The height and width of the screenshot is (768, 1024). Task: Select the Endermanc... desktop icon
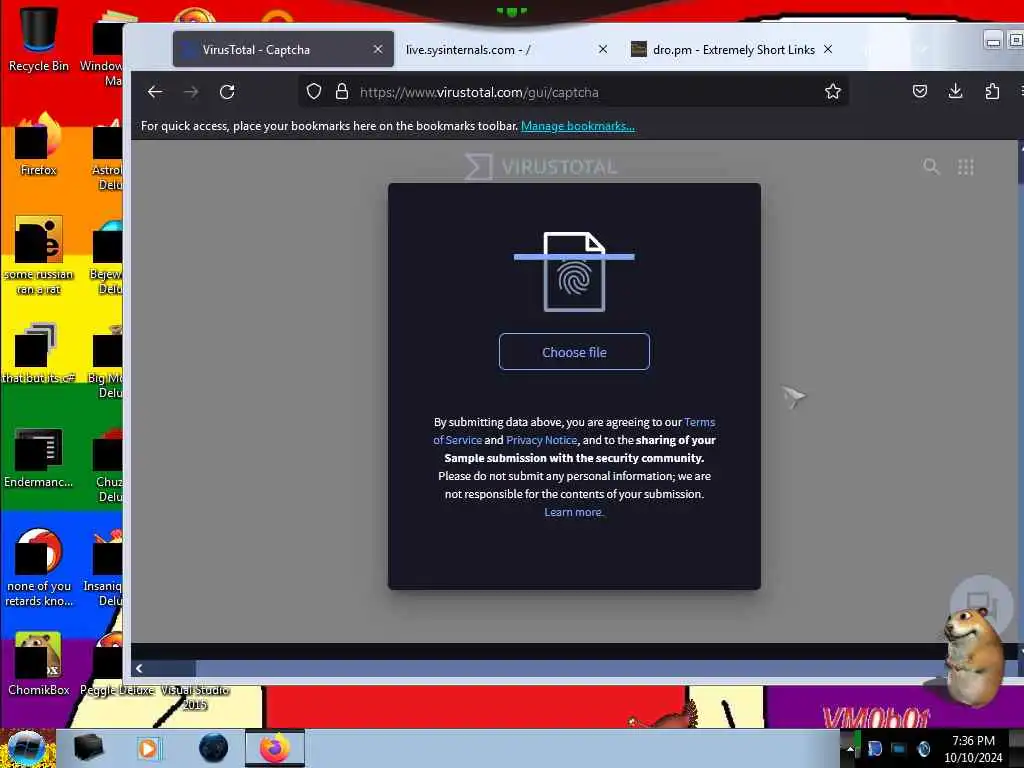coord(38,458)
